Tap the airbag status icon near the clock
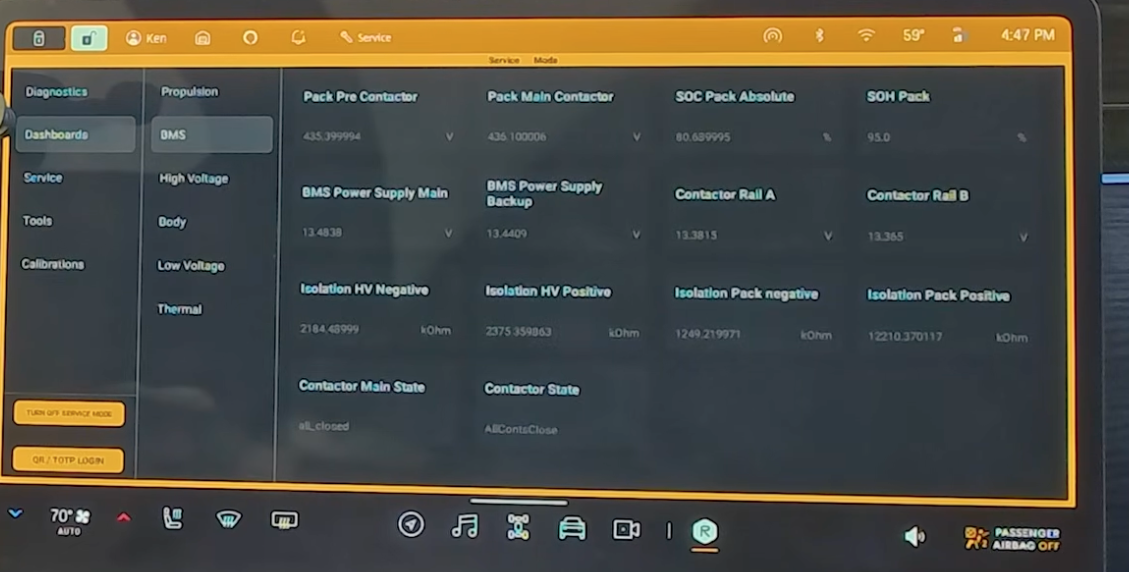1129x572 pixels. point(958,35)
